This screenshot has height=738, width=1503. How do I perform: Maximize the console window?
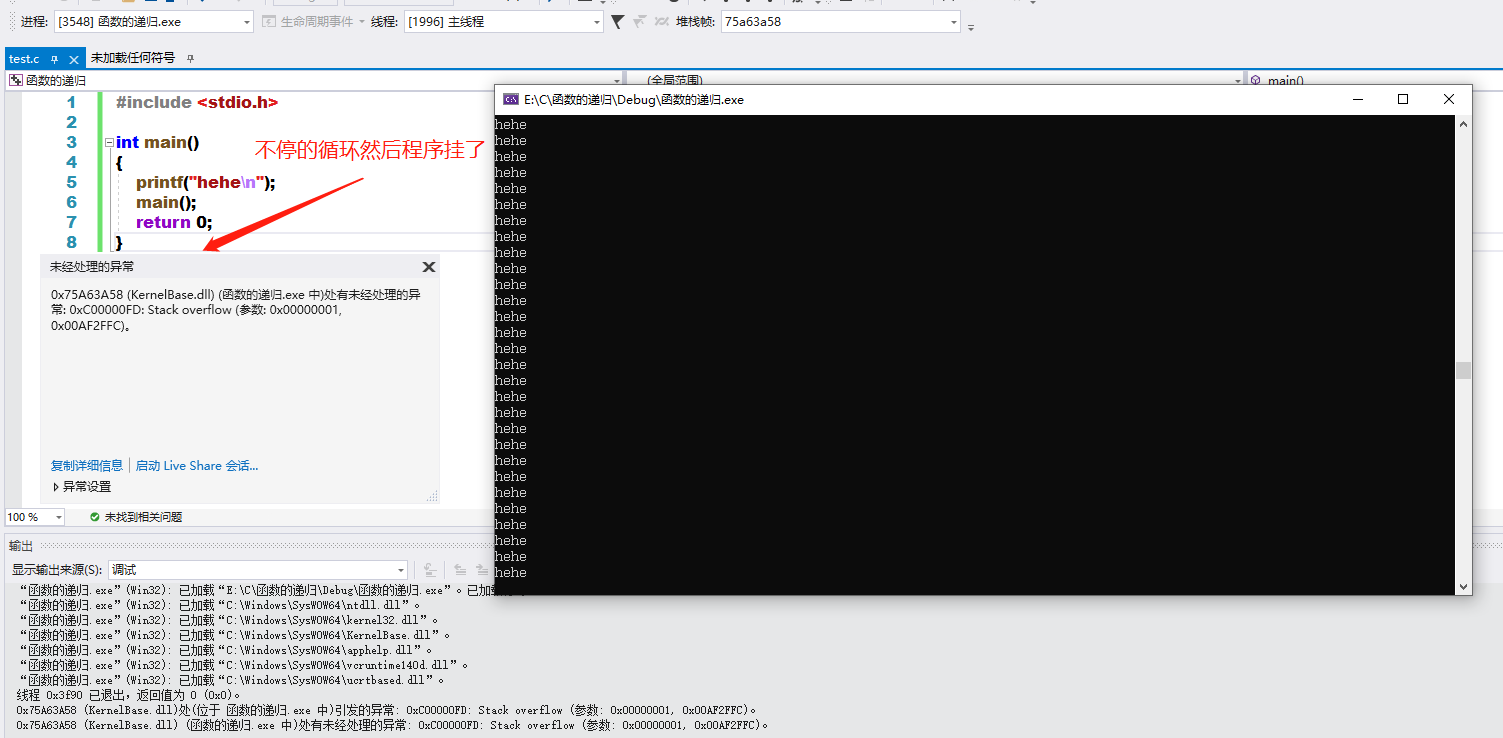pos(1403,99)
